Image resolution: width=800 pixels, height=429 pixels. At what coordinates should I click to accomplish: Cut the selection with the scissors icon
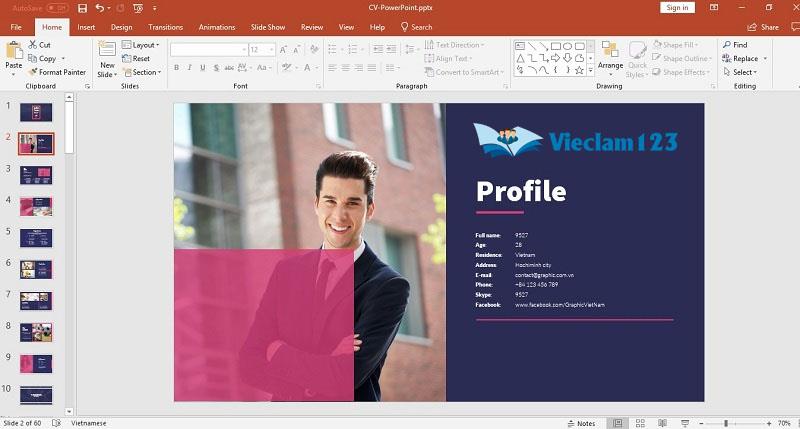pos(33,45)
